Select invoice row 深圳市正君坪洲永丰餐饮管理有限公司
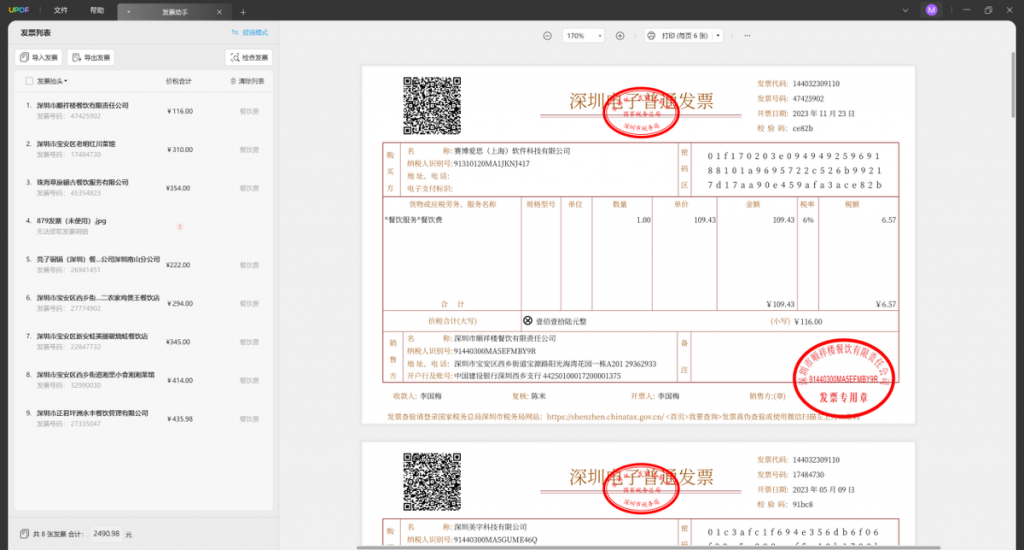Viewport: 1024px width, 550px height. [144, 419]
